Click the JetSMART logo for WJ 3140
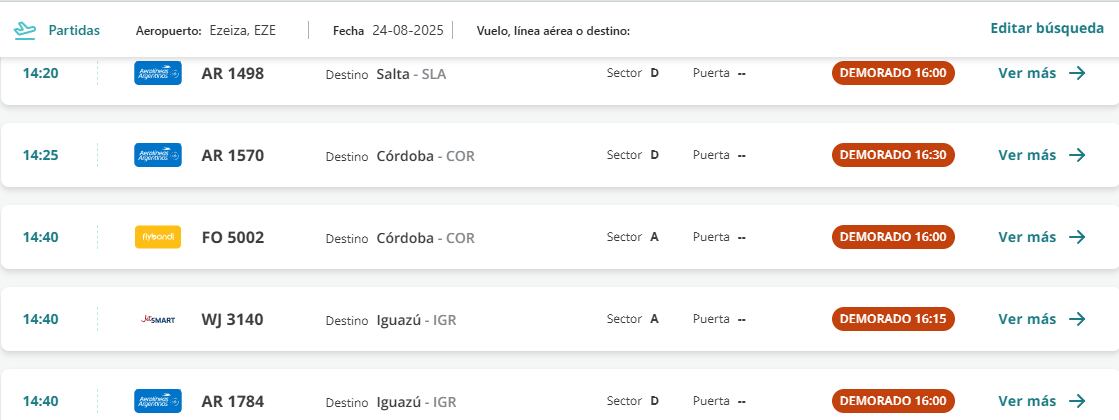1119x420 pixels. coord(158,319)
